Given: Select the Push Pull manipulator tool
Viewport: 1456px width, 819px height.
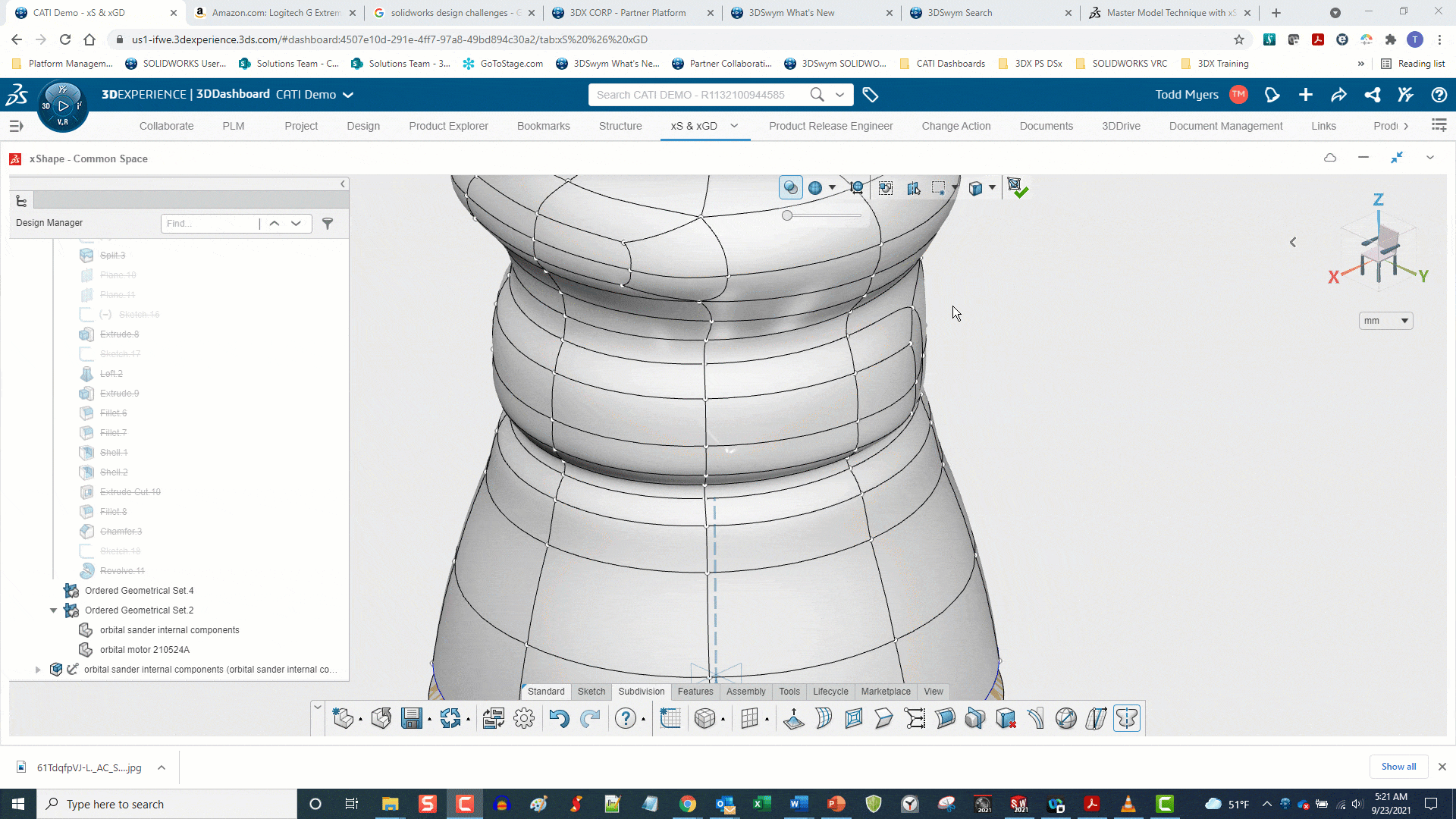Looking at the screenshot, I should click(x=794, y=718).
